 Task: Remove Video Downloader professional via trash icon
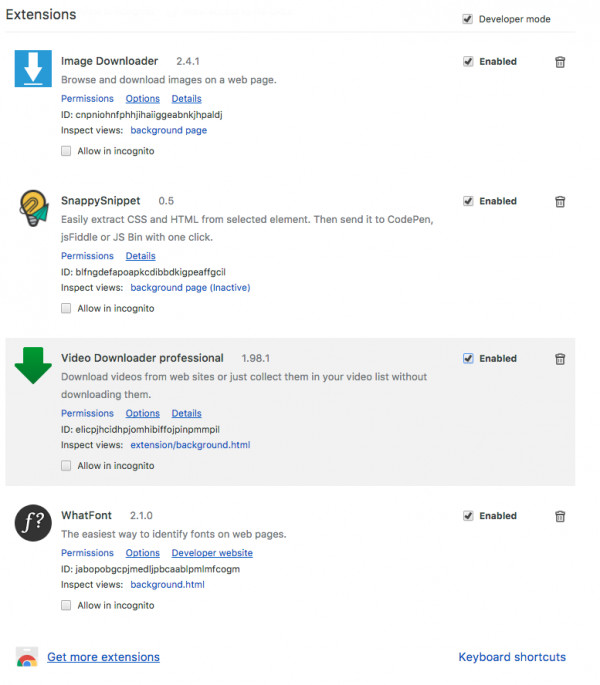[x=560, y=359]
